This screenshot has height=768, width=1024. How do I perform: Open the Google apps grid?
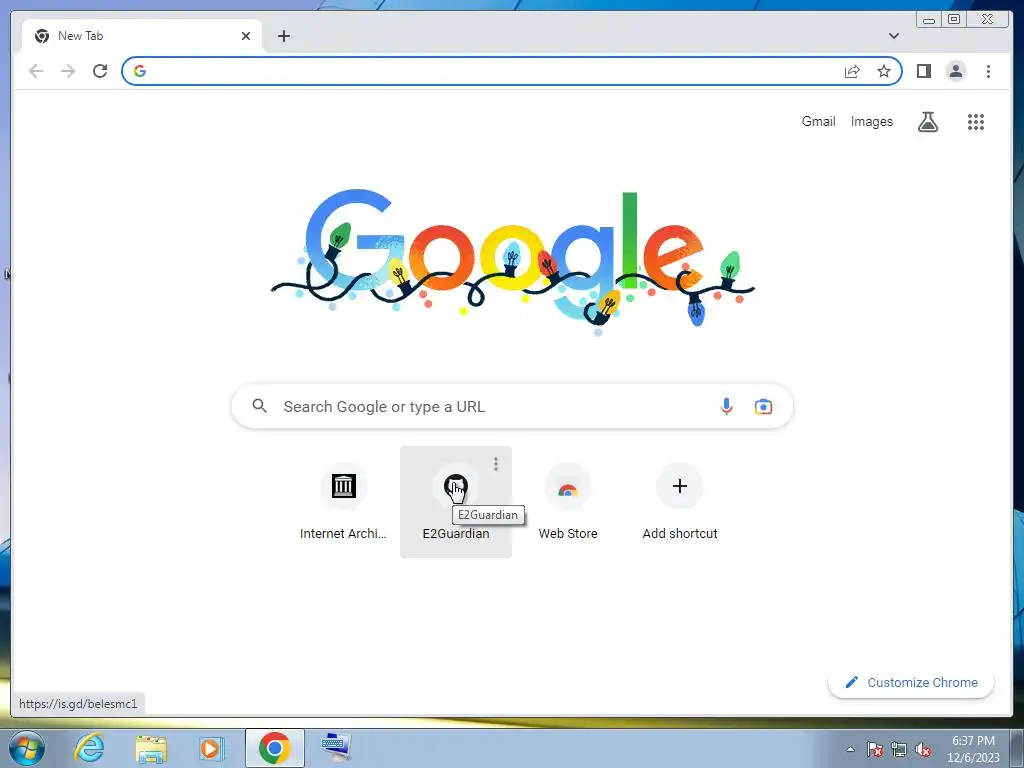point(975,121)
